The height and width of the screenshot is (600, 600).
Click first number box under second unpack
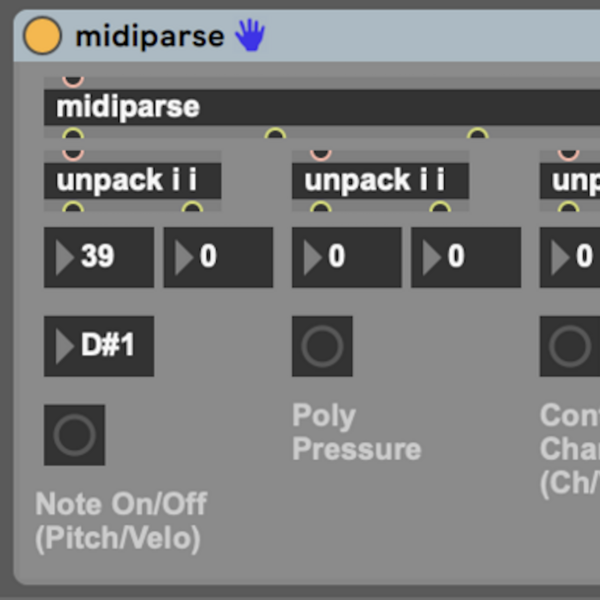click(346, 257)
